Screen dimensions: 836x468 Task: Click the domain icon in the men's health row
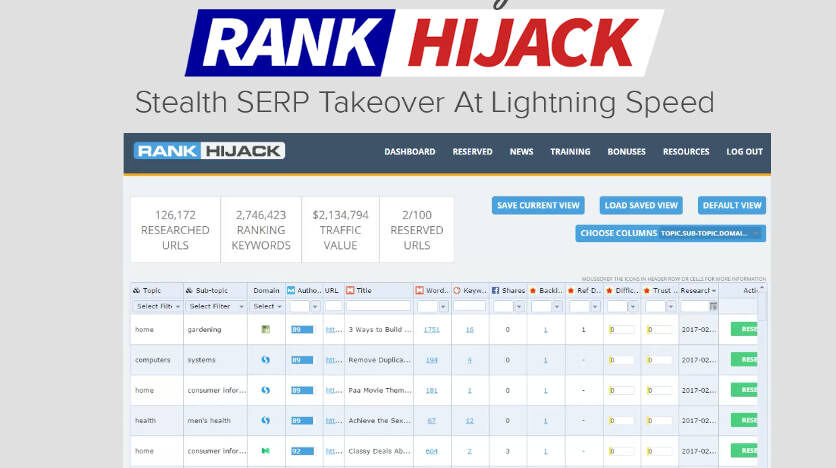point(266,421)
